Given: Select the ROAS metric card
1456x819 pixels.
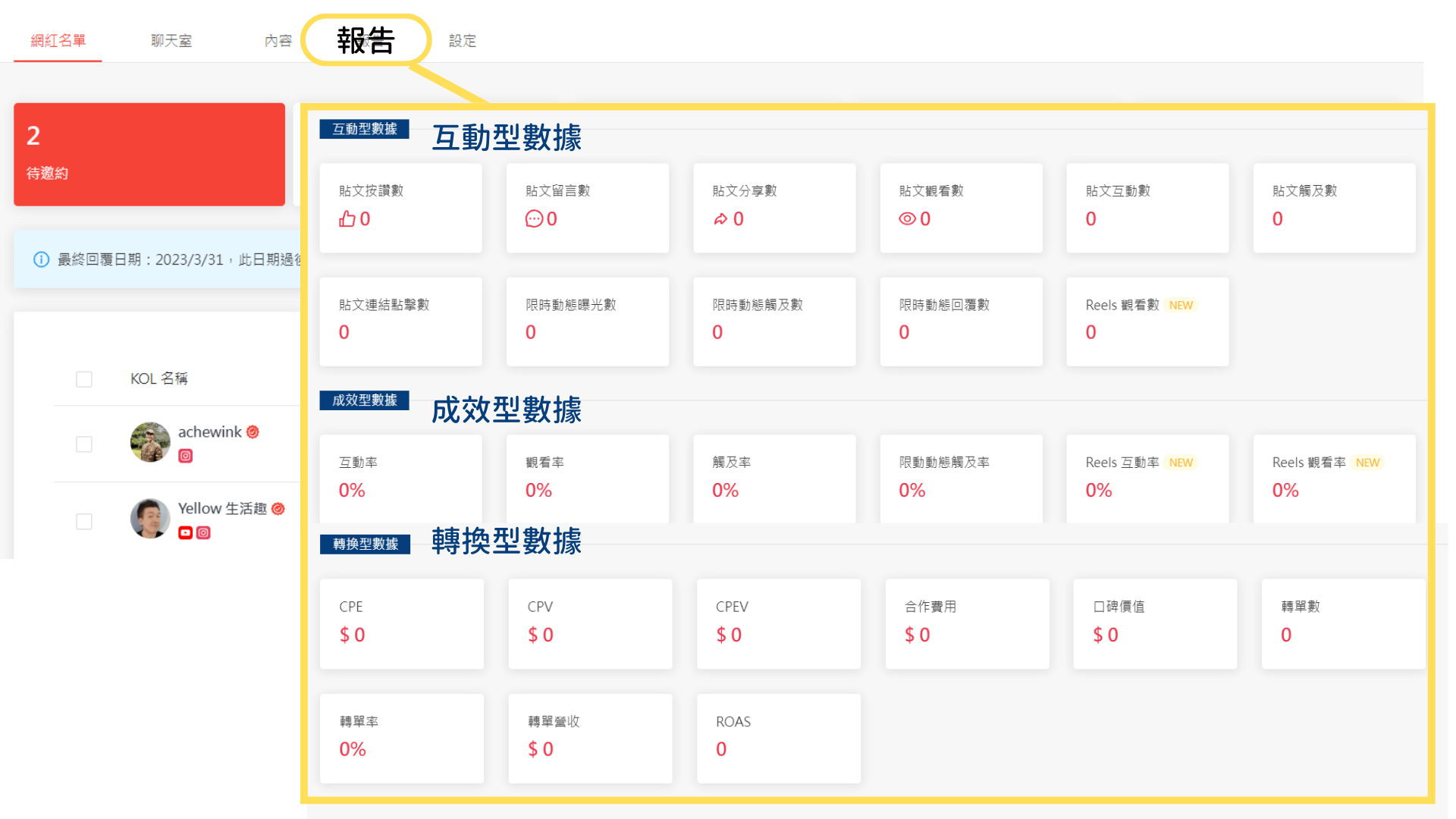Looking at the screenshot, I should click(x=778, y=738).
